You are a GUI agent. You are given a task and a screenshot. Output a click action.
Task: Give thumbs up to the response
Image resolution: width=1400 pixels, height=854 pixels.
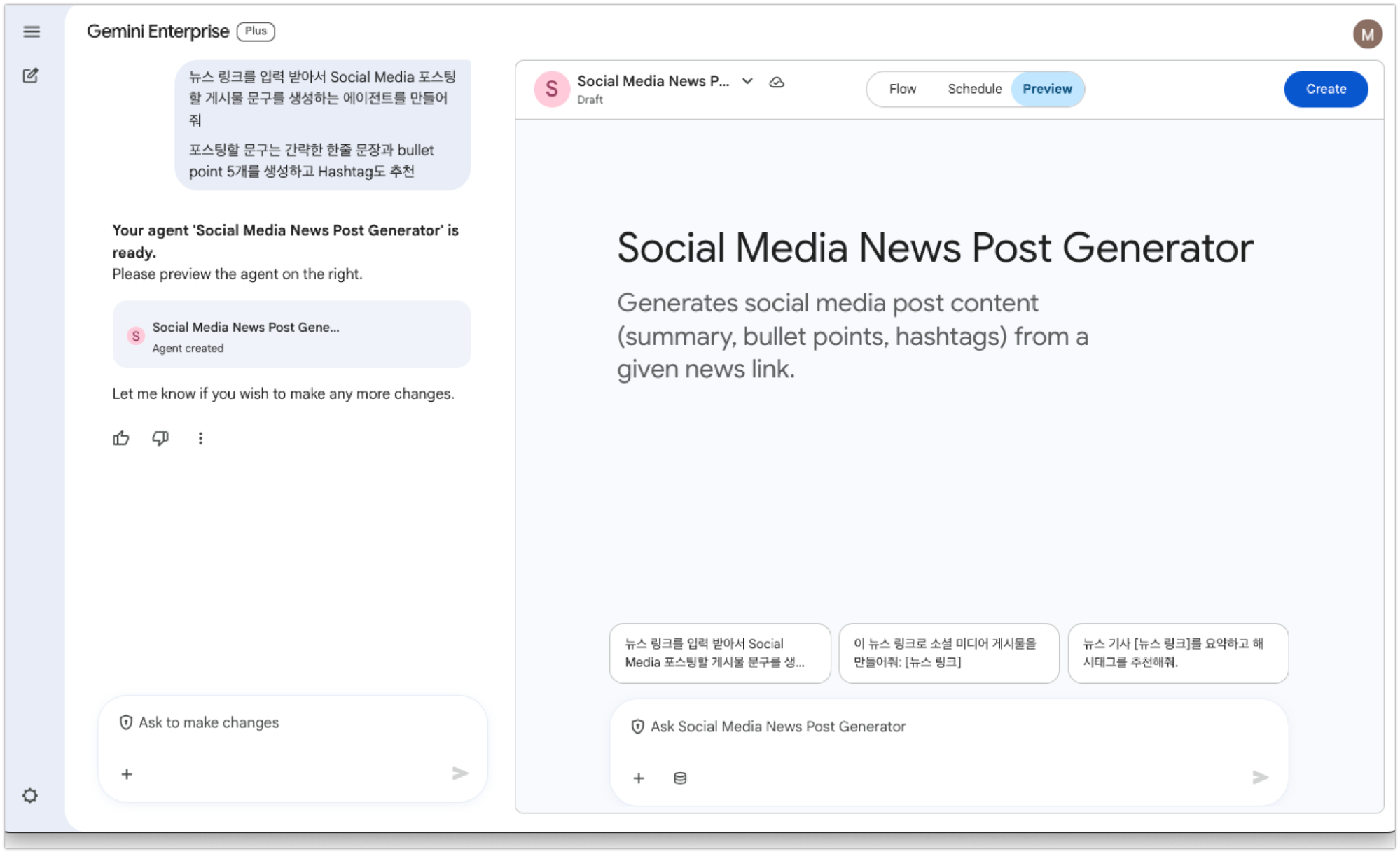[x=121, y=438]
